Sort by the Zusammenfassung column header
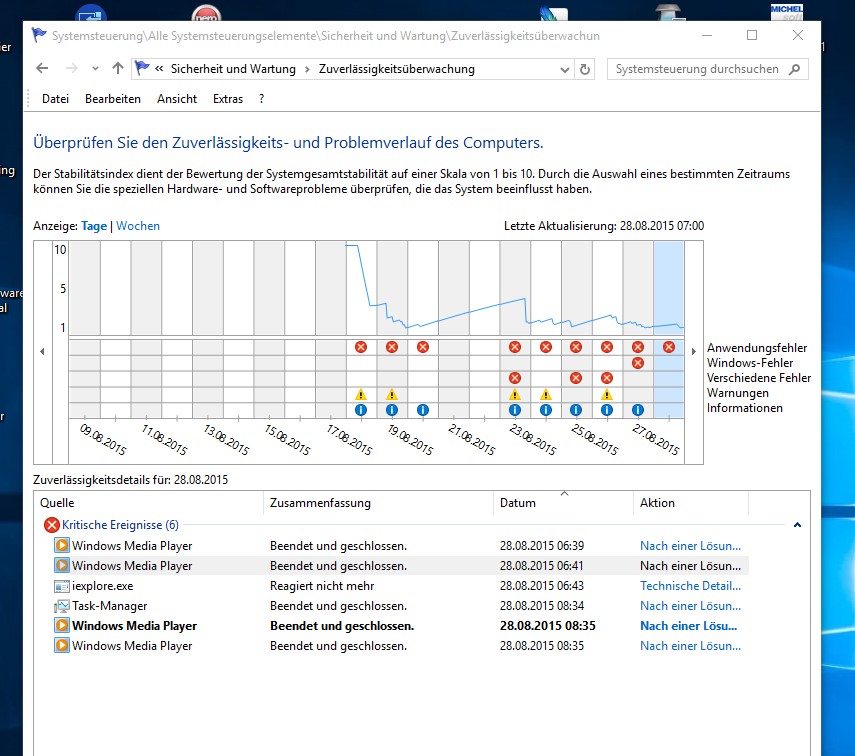 (378, 503)
